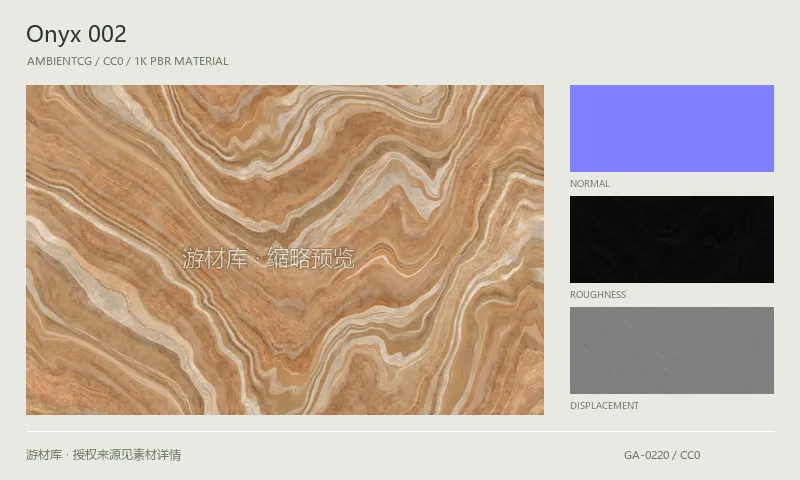Click the DISPLACEMENT label
800x480 pixels.
click(605, 406)
